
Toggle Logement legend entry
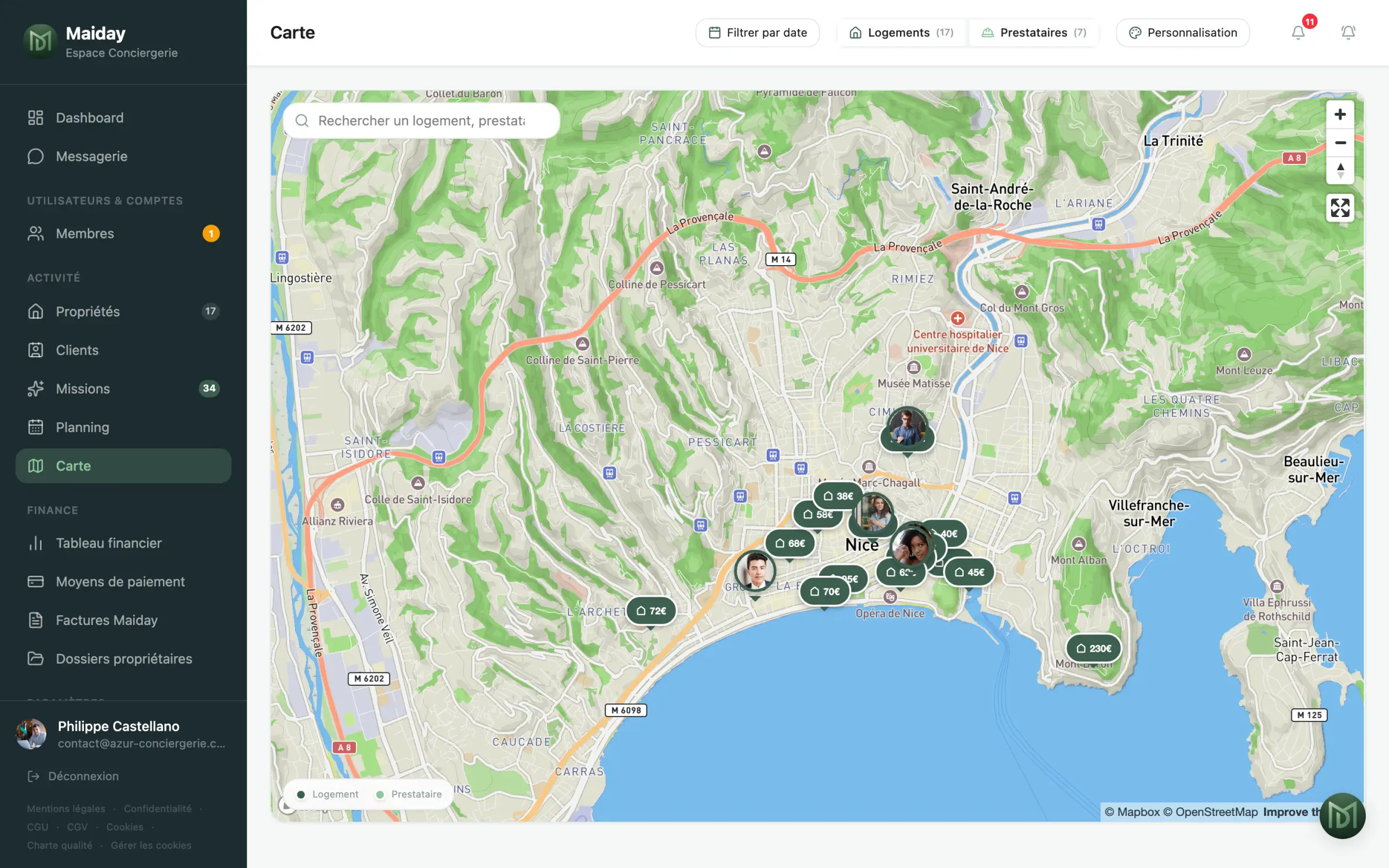[x=328, y=794]
